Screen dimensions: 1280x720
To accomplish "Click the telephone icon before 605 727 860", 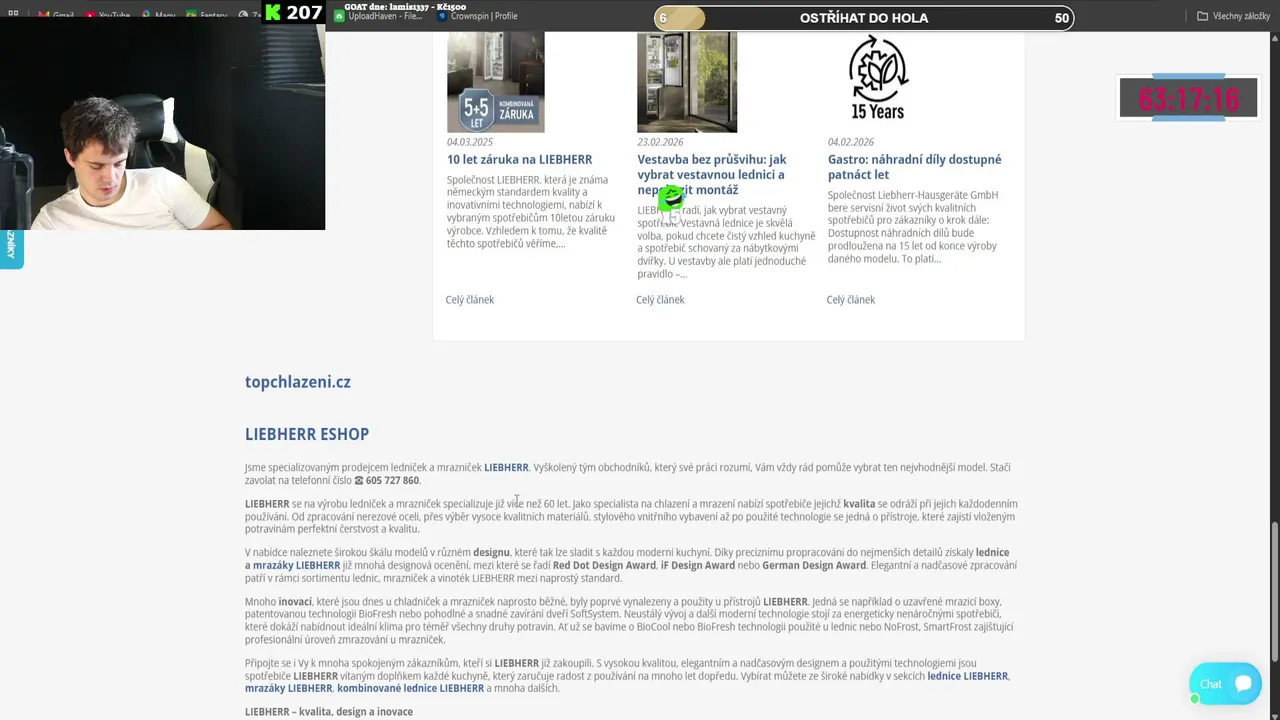I will pyautogui.click(x=359, y=481).
